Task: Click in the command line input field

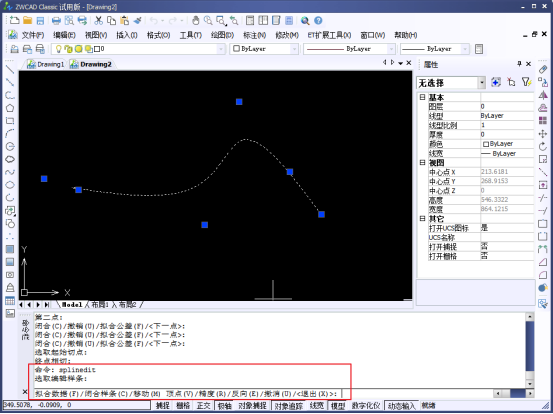Action: (416, 393)
